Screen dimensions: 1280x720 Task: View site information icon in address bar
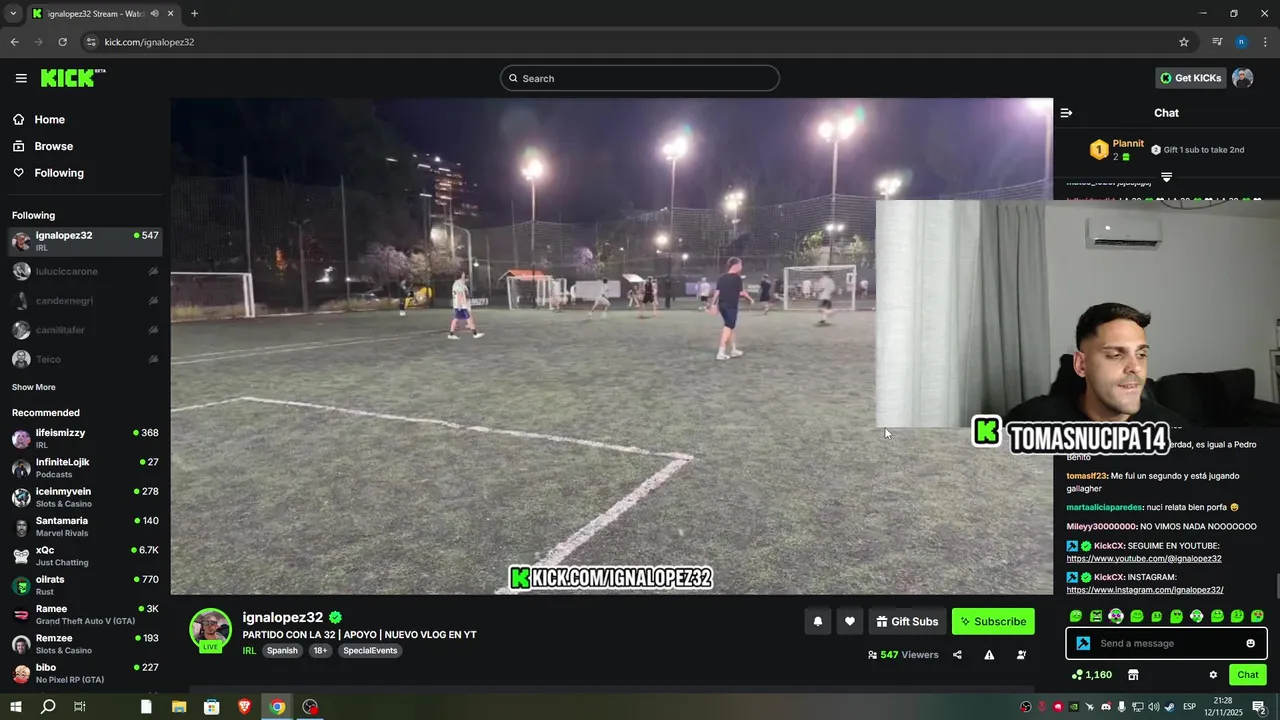click(91, 42)
